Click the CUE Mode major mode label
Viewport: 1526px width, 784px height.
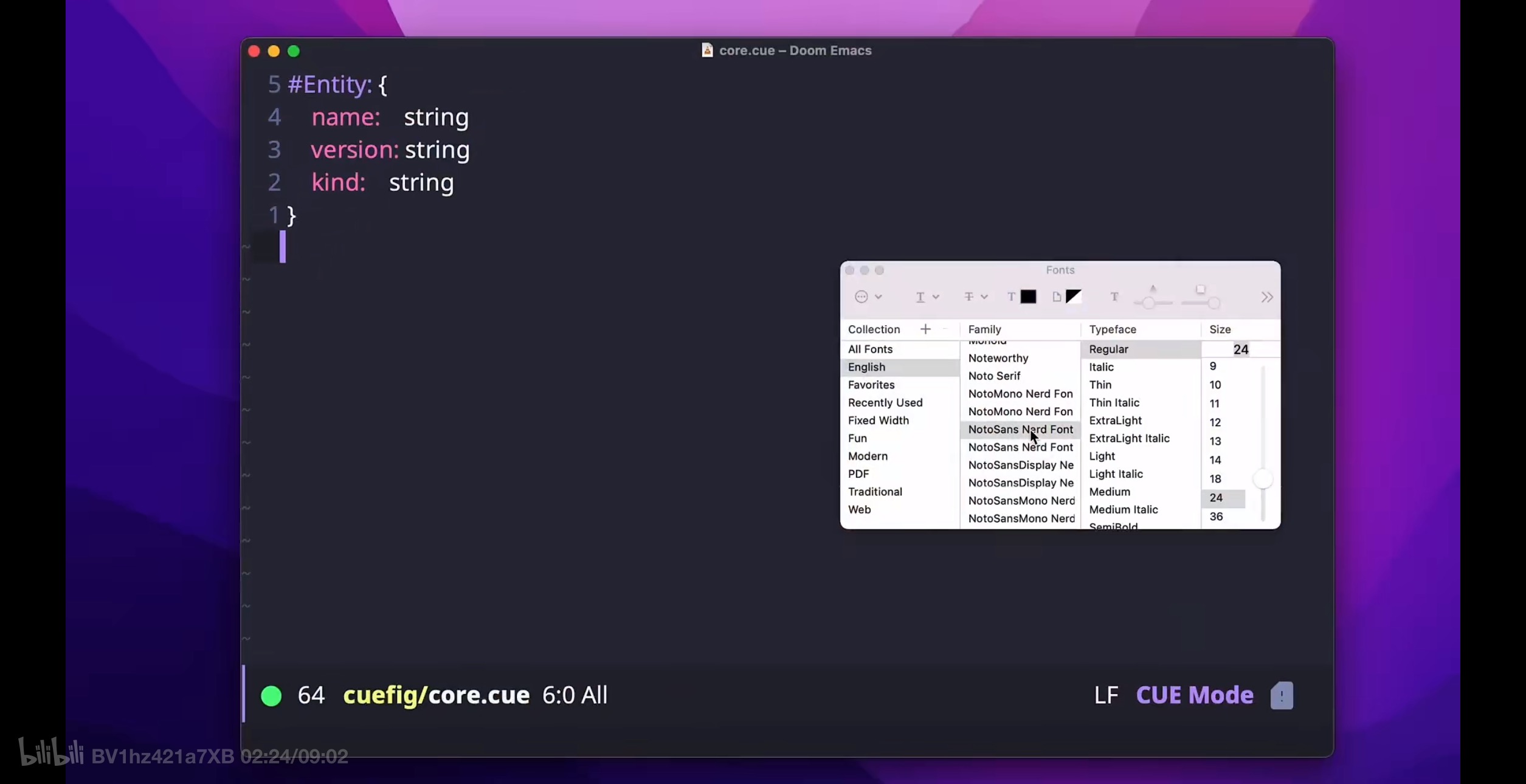1194,695
